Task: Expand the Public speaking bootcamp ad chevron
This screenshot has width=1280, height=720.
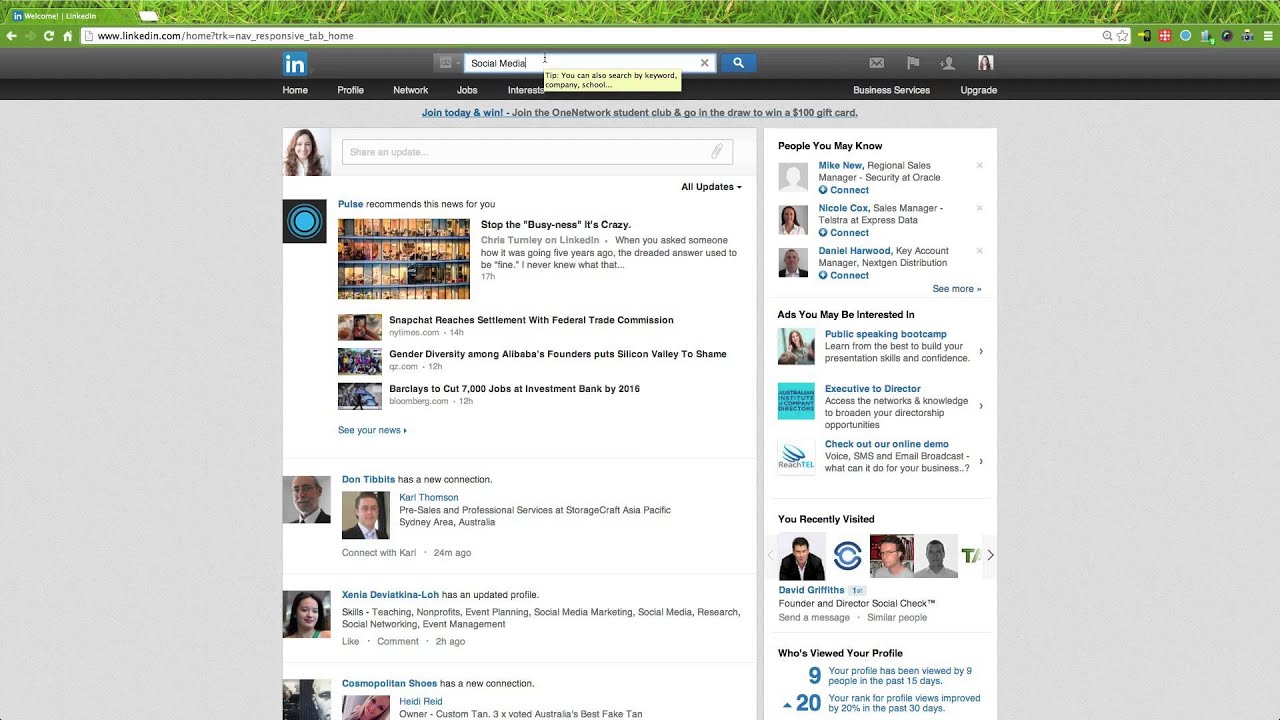Action: pos(980,351)
